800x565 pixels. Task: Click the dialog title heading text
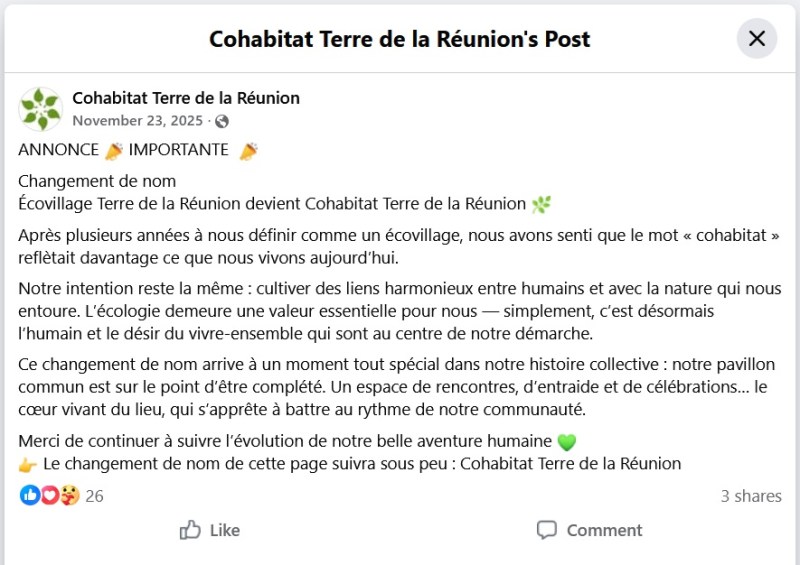coord(400,39)
